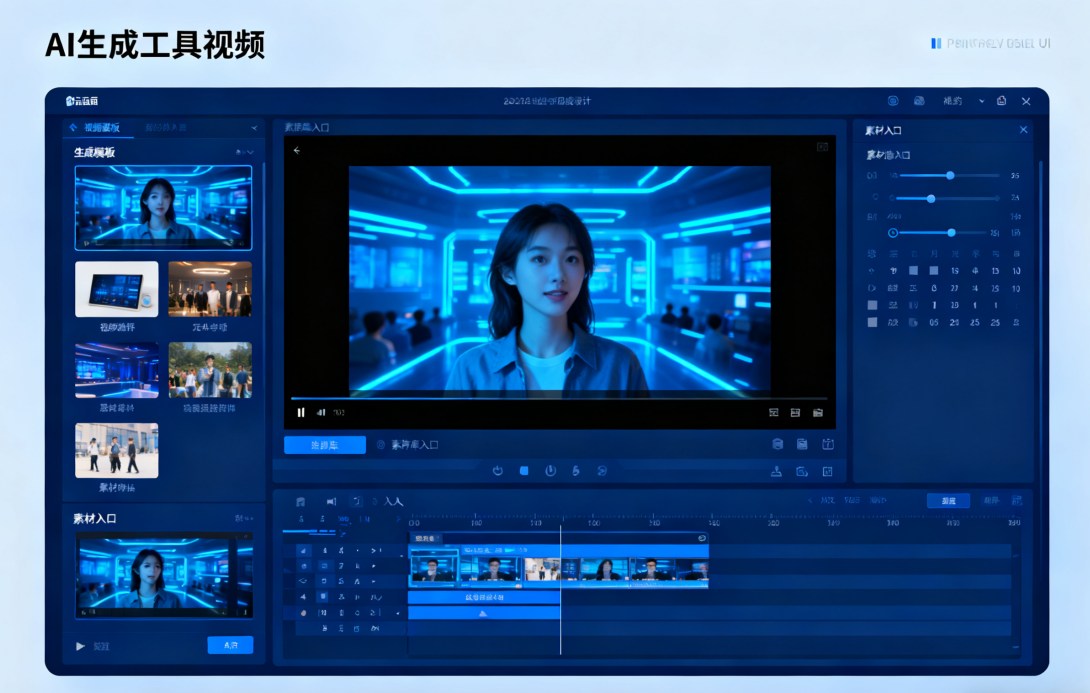The height and width of the screenshot is (693, 1090).
Task: Switch to the 视频模板 tab
Action: click(101, 128)
